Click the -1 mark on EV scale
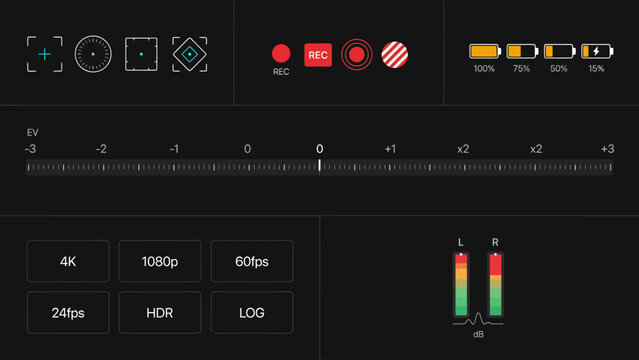The image size is (639, 360). pos(174,149)
